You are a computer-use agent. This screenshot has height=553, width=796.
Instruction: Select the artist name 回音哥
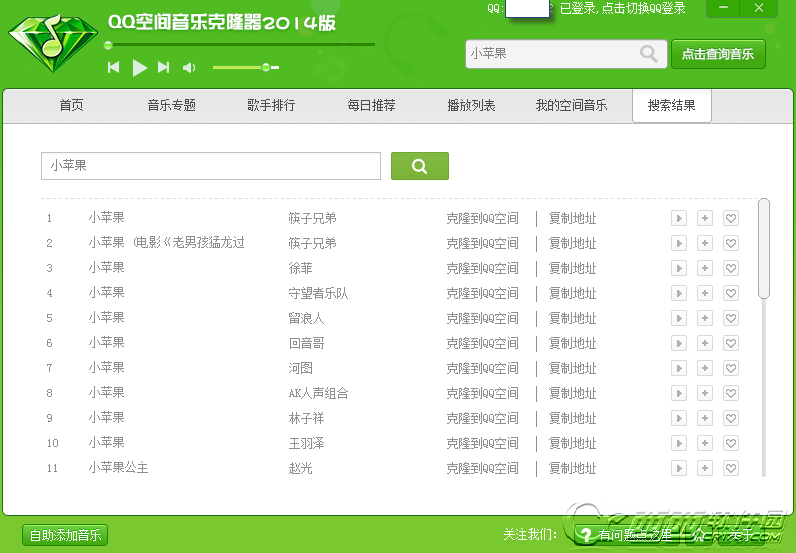pyautogui.click(x=307, y=343)
